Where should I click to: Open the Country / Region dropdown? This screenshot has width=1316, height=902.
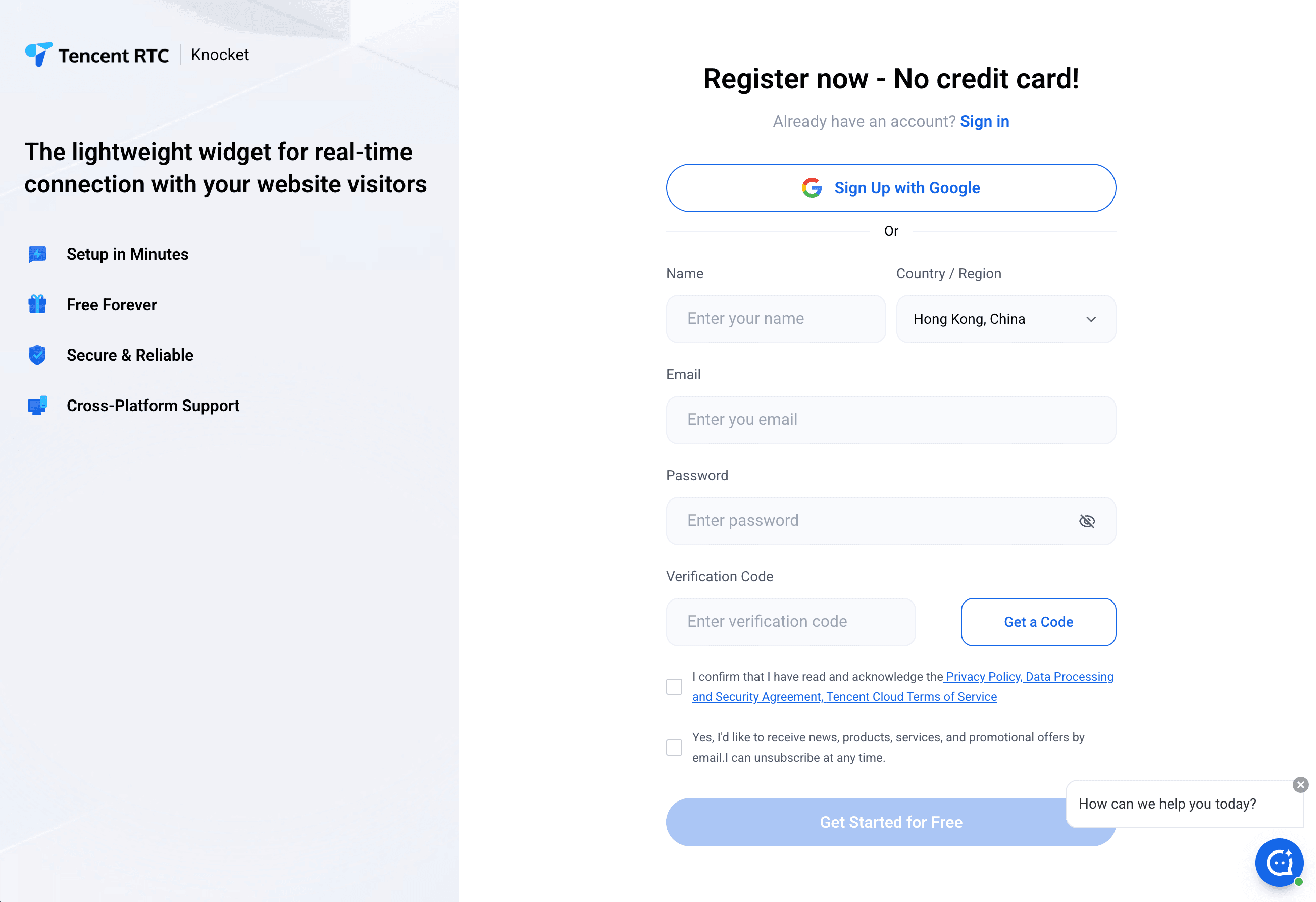[x=1005, y=319]
